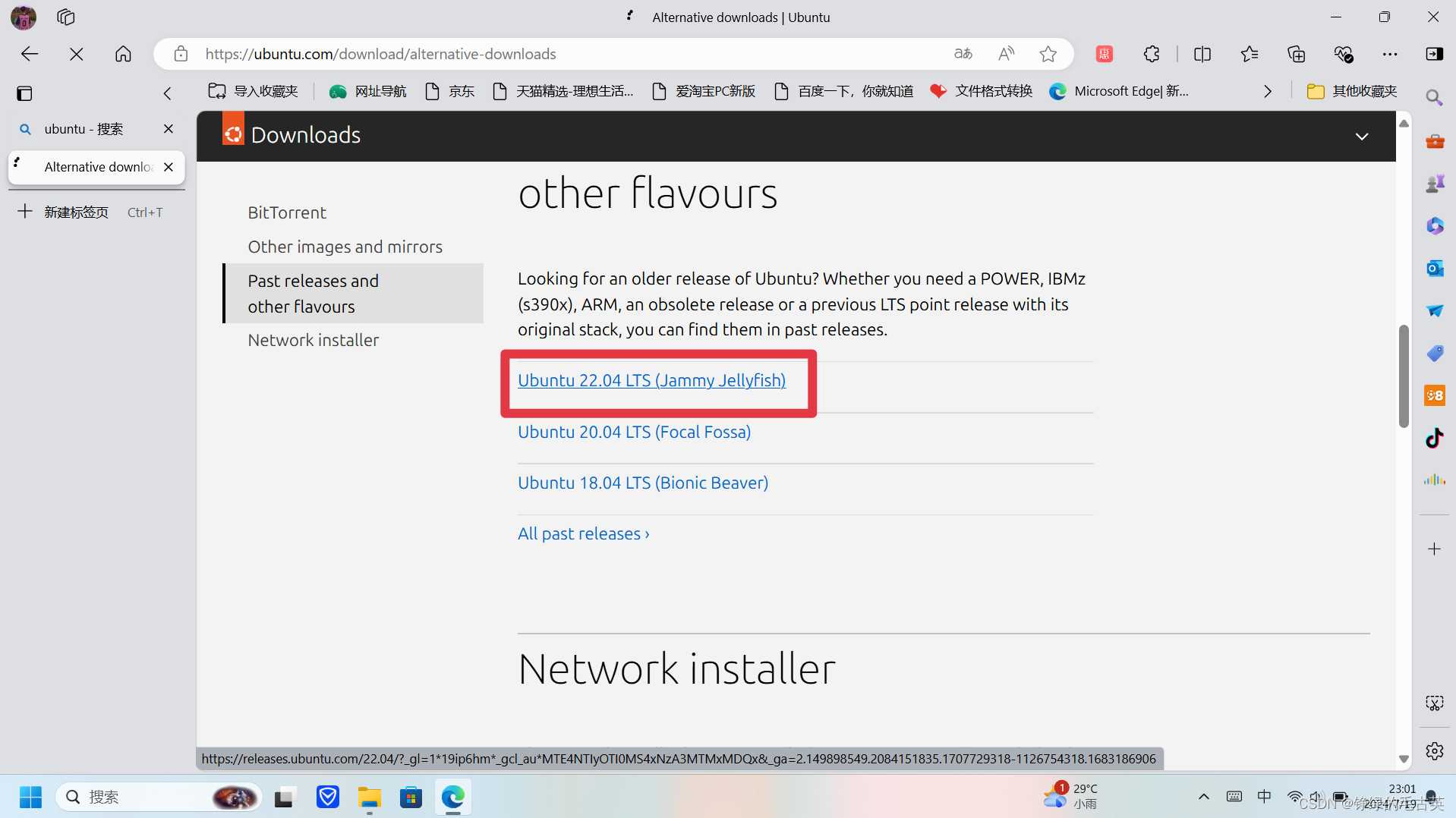Open 导入收藏夹 bookmark

click(x=253, y=91)
